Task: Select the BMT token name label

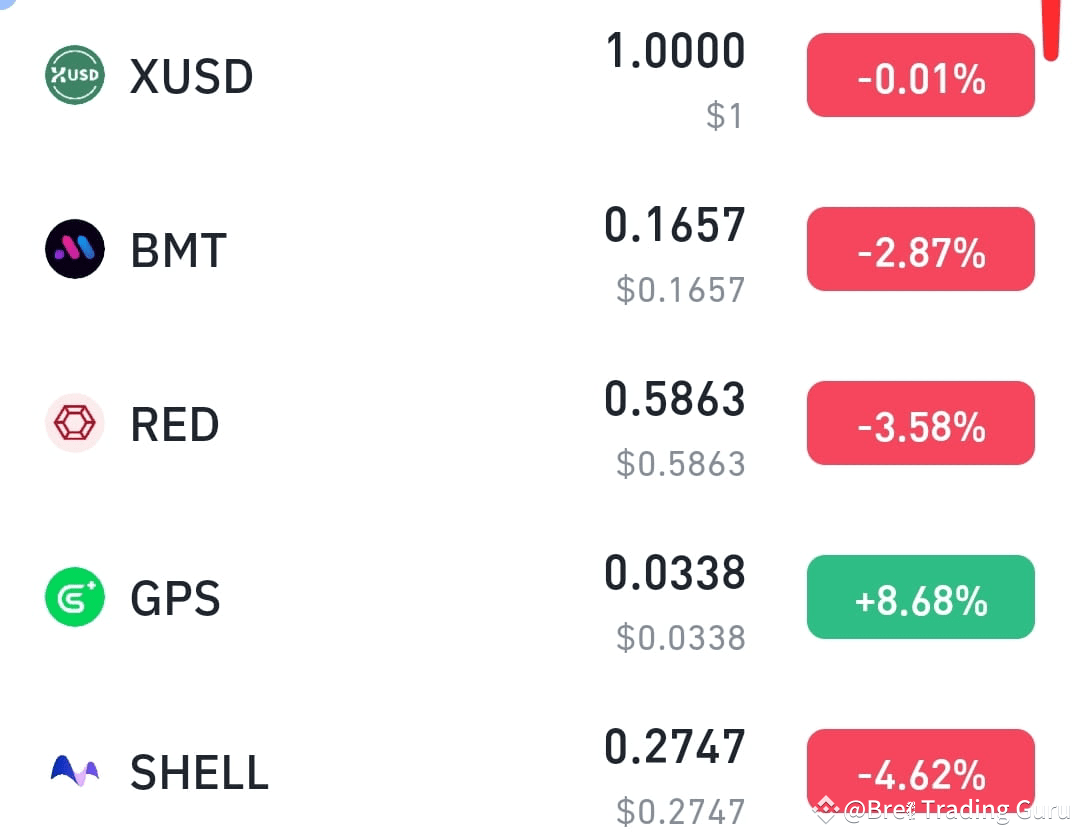Action: [177, 249]
